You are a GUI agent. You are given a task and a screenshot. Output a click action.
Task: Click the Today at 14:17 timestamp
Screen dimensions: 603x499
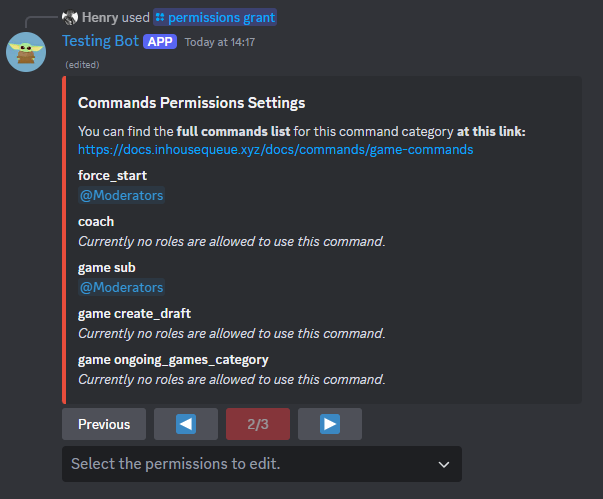coord(220,42)
